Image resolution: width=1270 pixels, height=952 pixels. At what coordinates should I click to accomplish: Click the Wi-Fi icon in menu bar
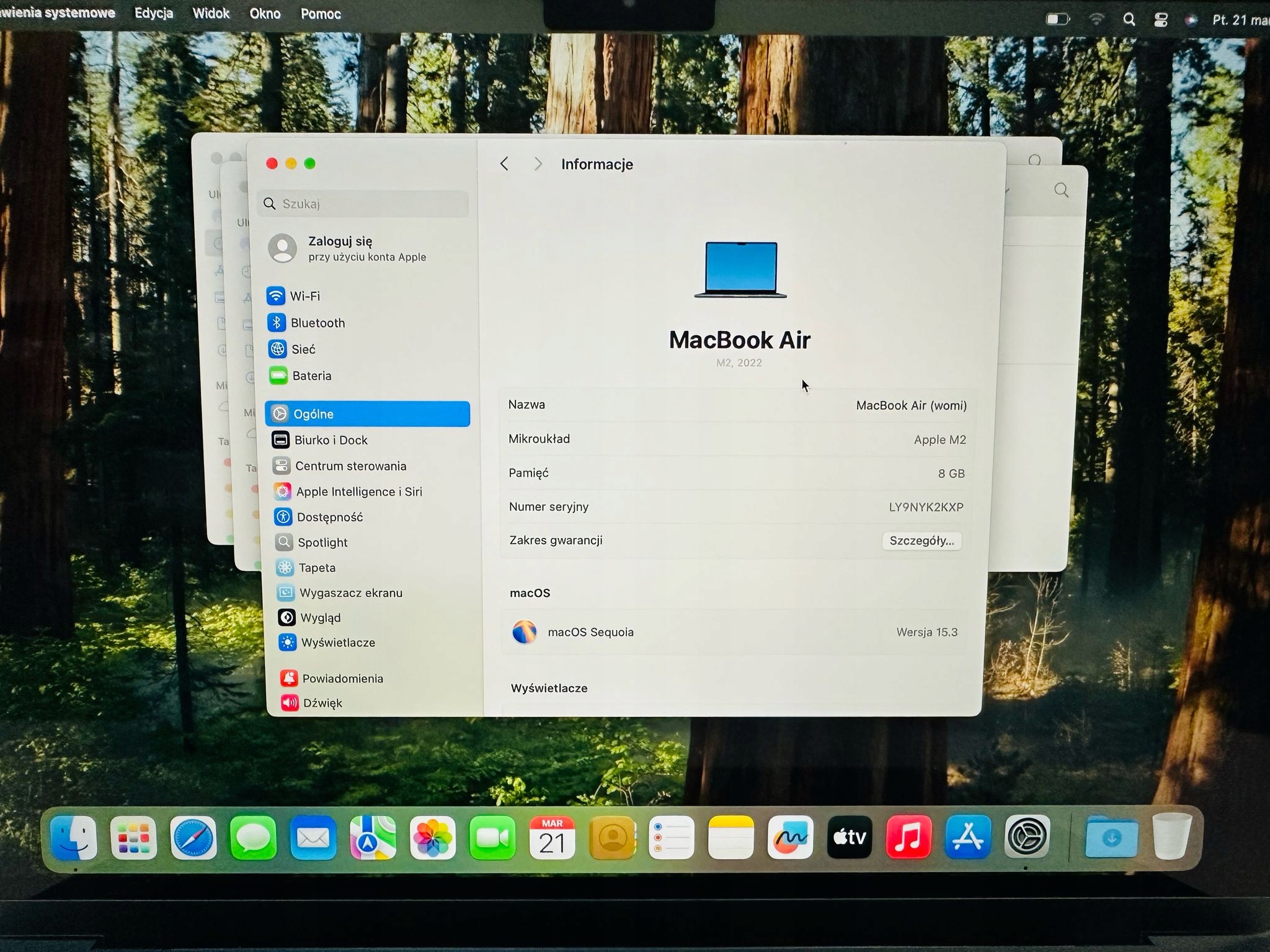pos(1096,19)
